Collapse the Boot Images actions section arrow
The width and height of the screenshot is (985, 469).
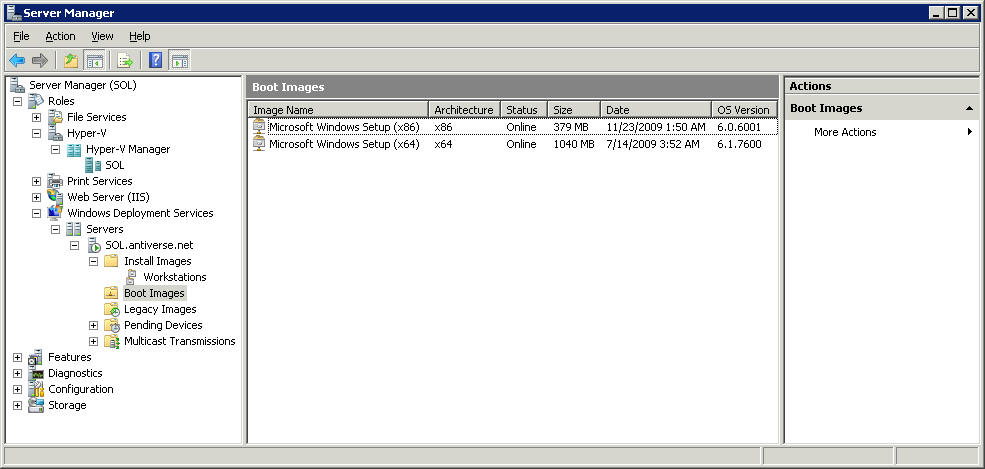coord(969,109)
